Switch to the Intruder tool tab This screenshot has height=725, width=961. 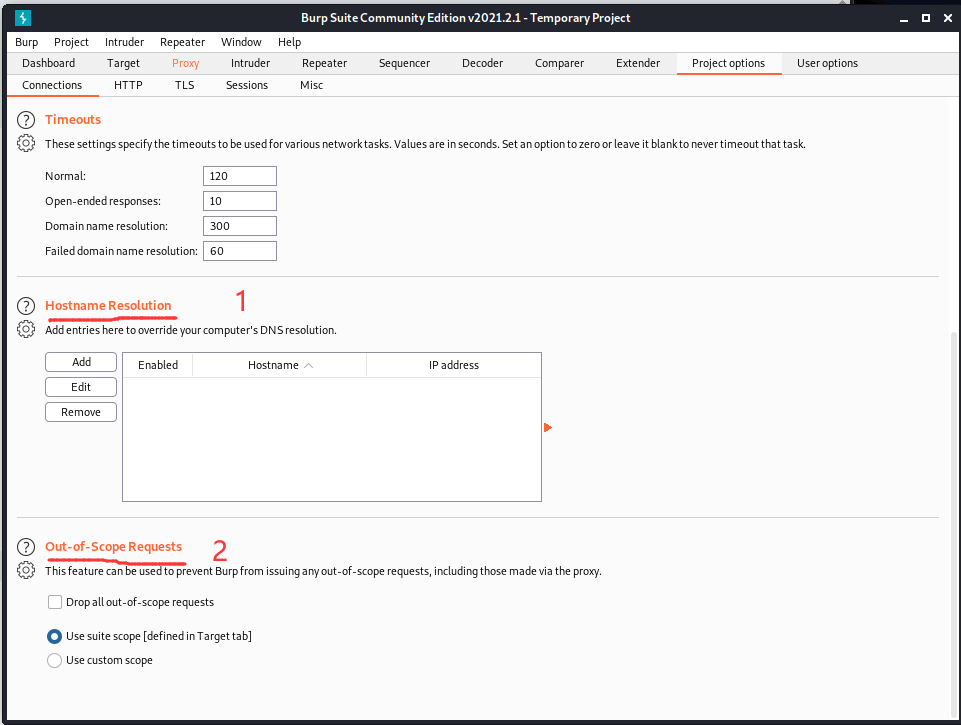[x=250, y=63]
